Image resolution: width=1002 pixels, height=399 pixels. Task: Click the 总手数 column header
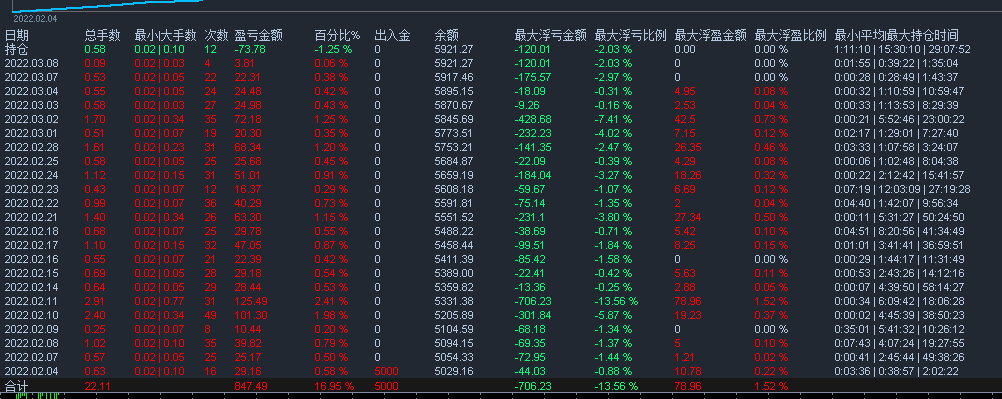(102, 35)
